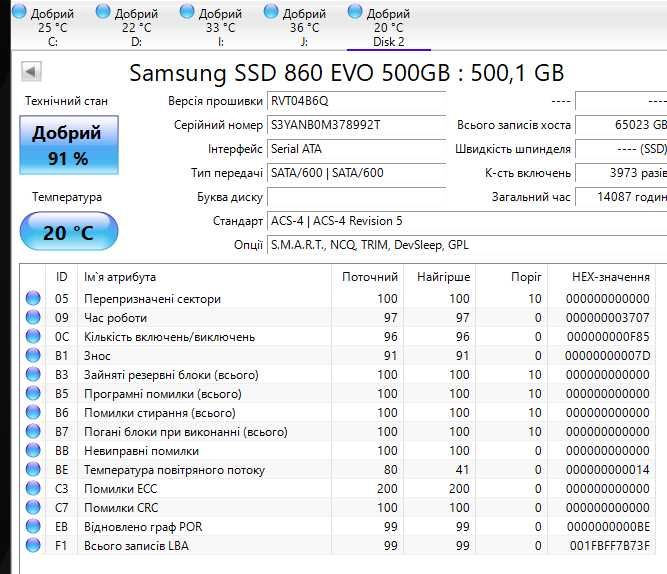Click the transfer mode field SATA/600 | SATA/600
667x574 pixels.
coord(356,173)
